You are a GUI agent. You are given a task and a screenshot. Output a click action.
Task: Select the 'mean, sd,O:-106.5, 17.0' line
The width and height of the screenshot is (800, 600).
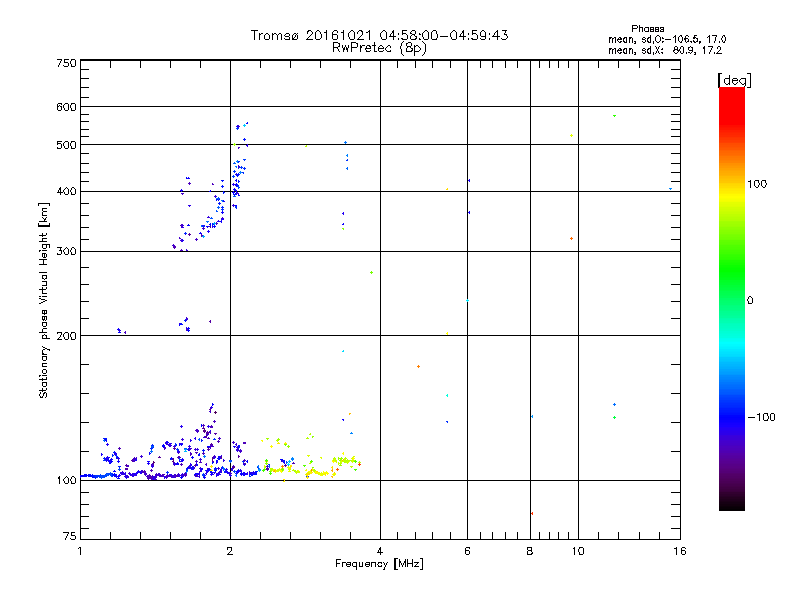click(x=667, y=39)
